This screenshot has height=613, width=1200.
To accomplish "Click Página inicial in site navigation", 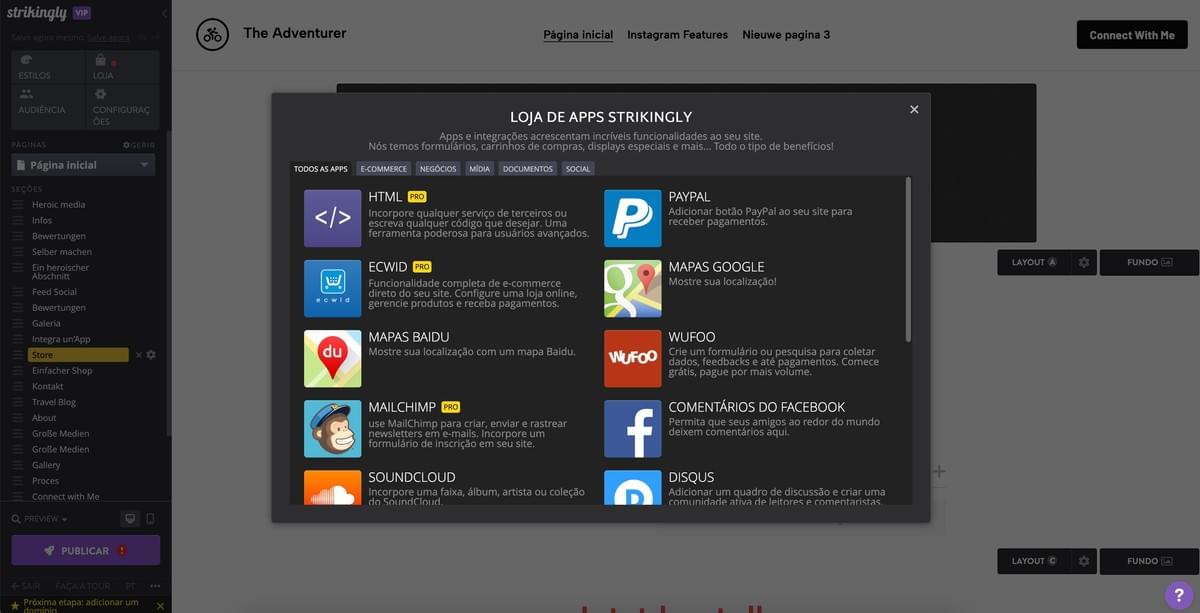I will coord(578,35).
